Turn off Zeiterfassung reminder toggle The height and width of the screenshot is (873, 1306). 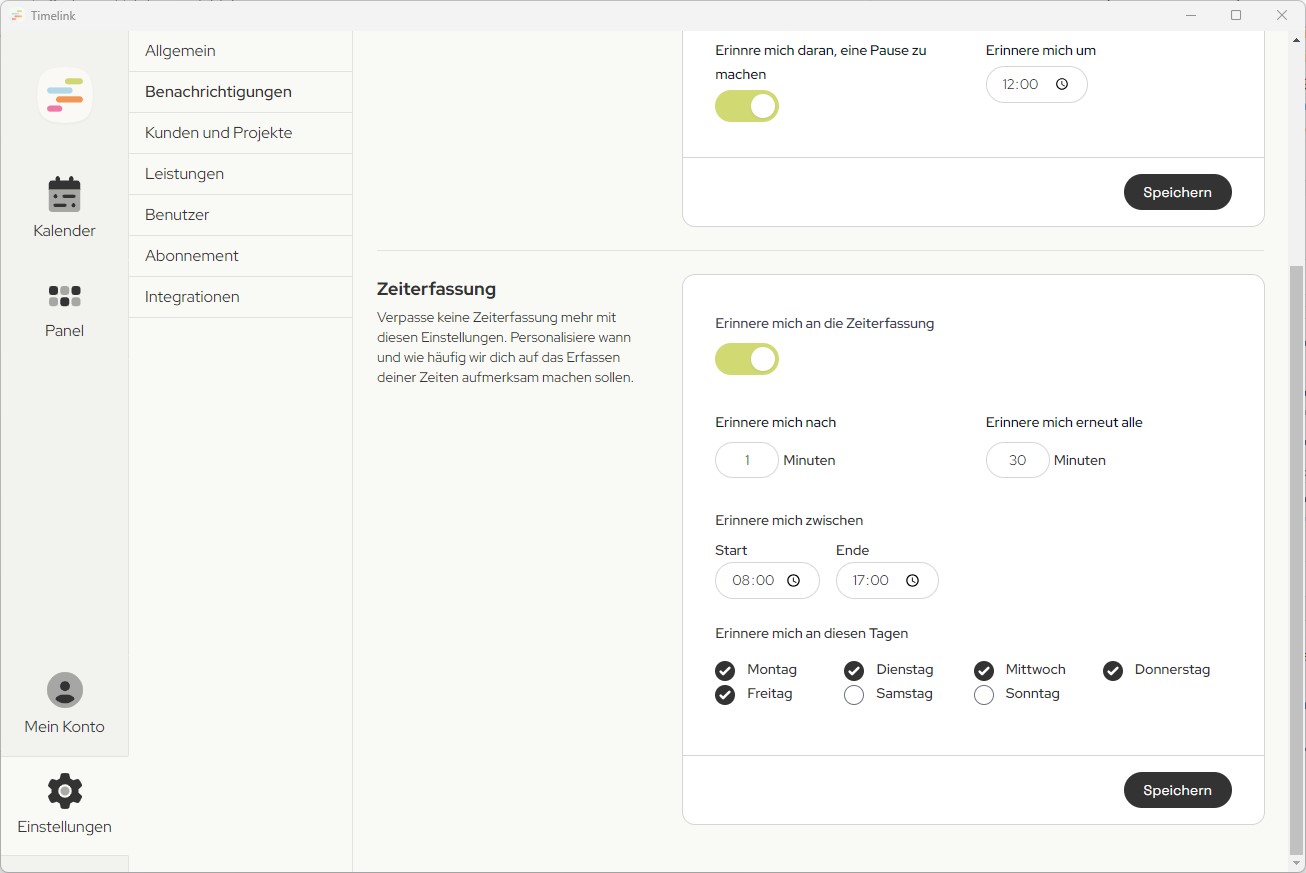tap(747, 359)
